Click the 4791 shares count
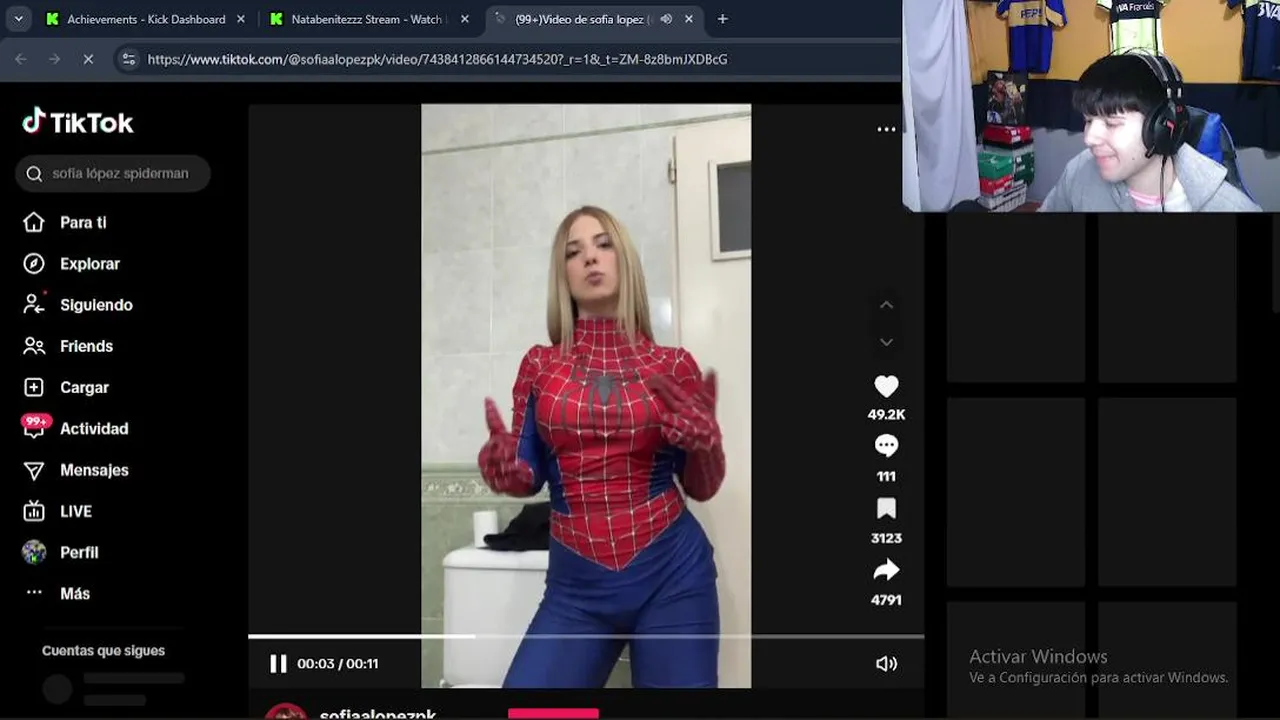Image resolution: width=1280 pixels, height=720 pixels. click(886, 600)
